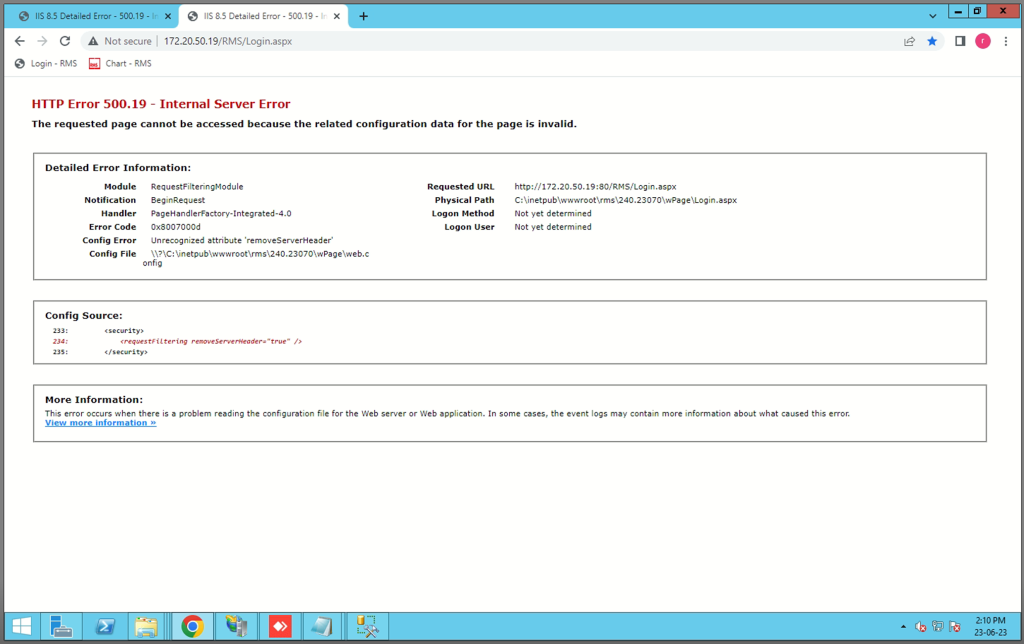Reload the current page
Image resolution: width=1024 pixels, height=644 pixels.
[65, 41]
